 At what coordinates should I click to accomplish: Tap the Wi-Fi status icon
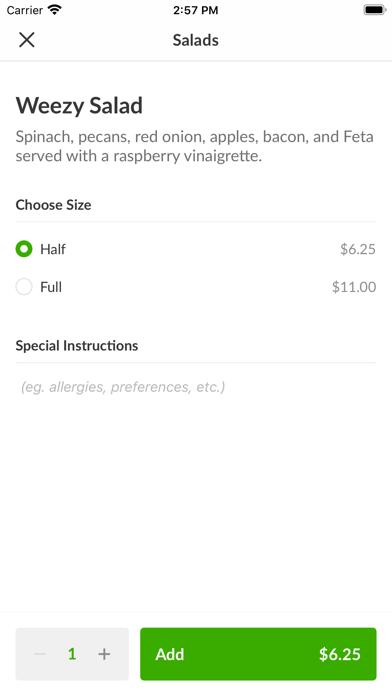point(55,10)
